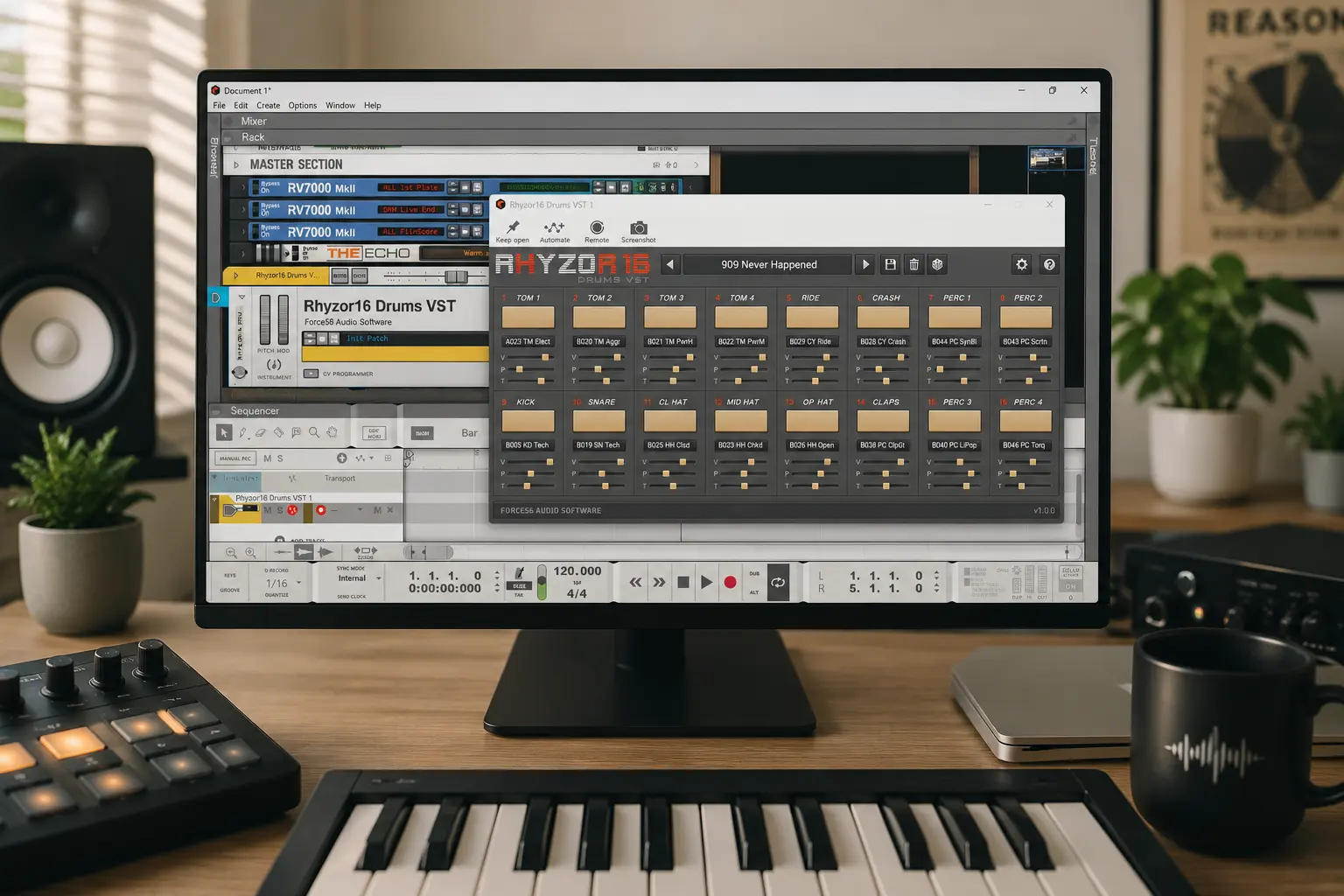The height and width of the screenshot is (896, 1344).
Task: Click the 909 Never Happened preset name field
Action: (x=768, y=264)
